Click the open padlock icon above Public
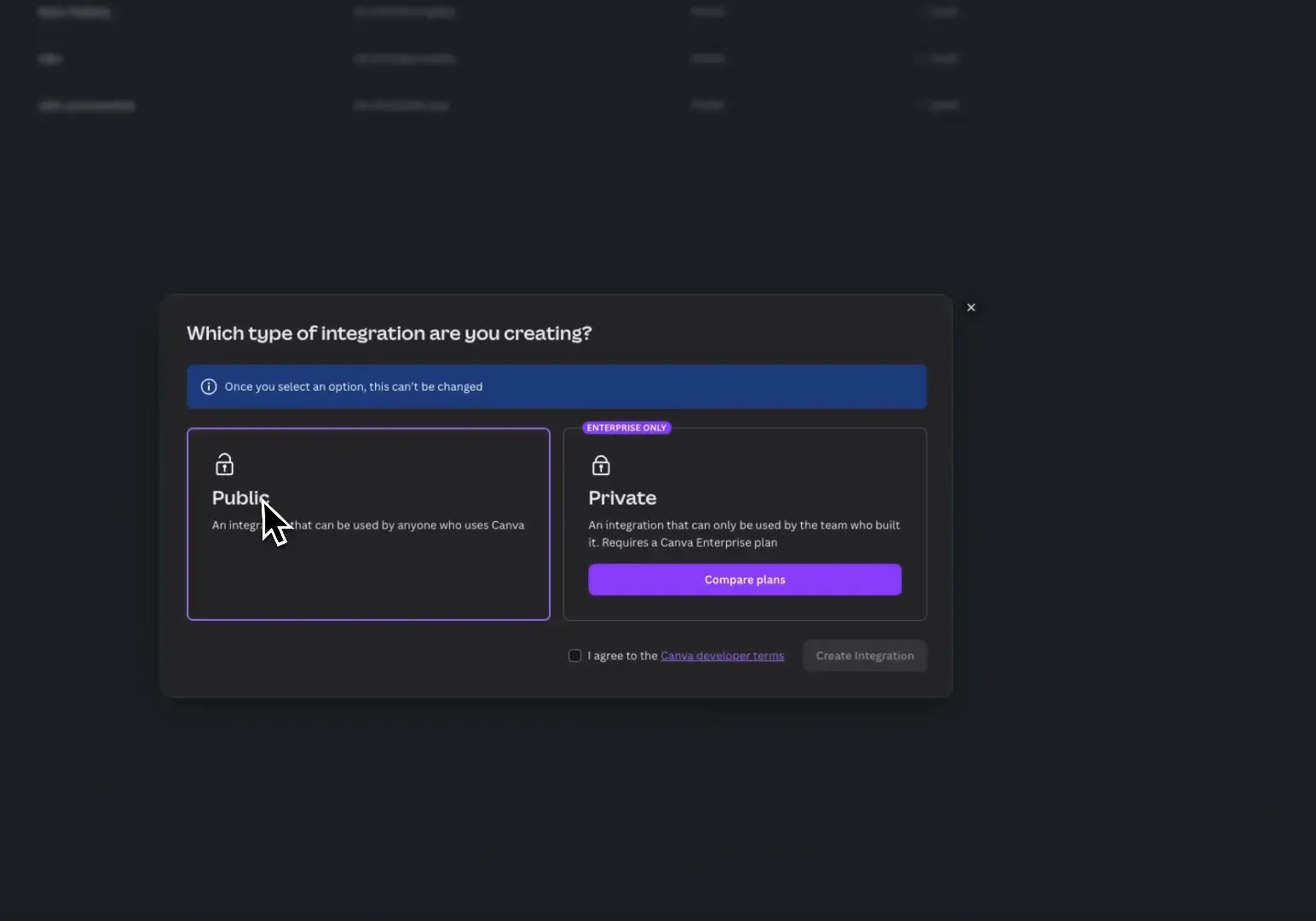The image size is (1316, 921). point(224,464)
